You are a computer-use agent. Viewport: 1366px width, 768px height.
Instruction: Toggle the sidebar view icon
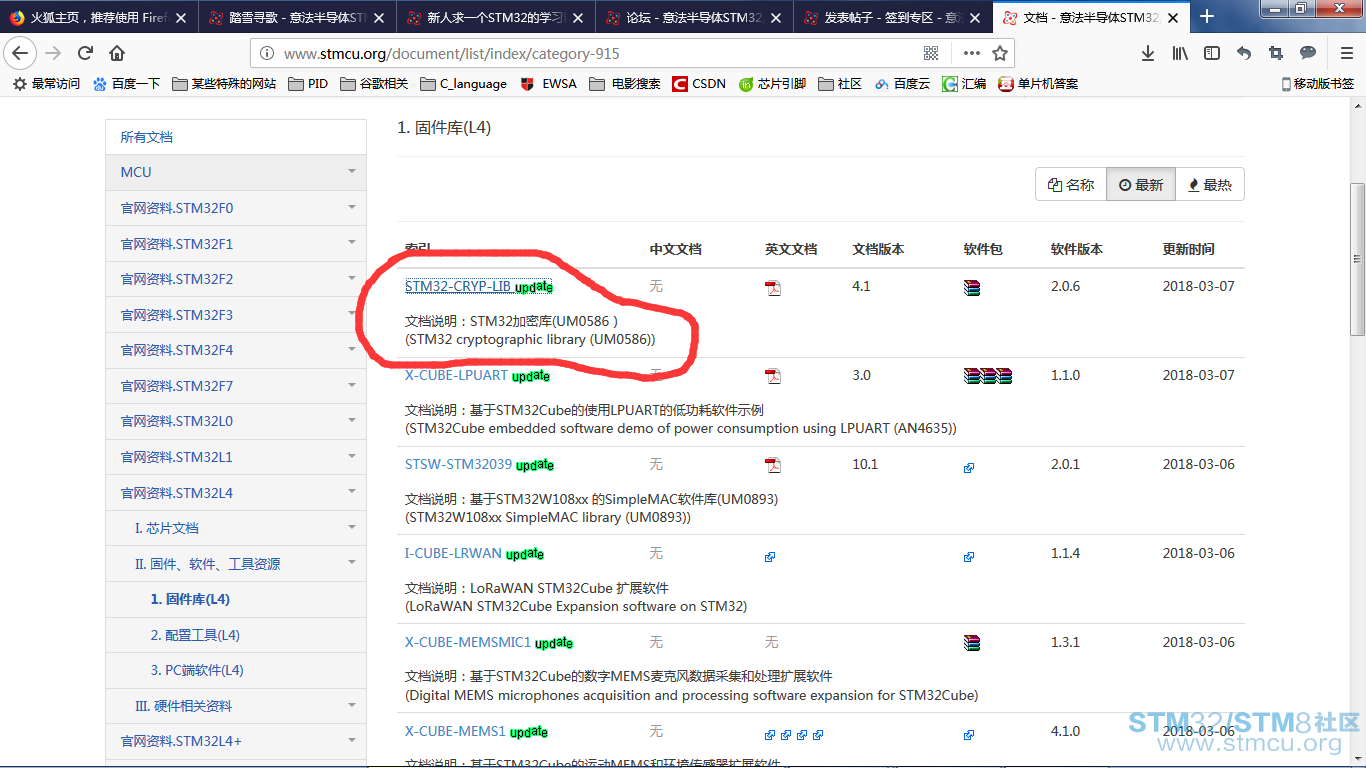click(x=1212, y=53)
